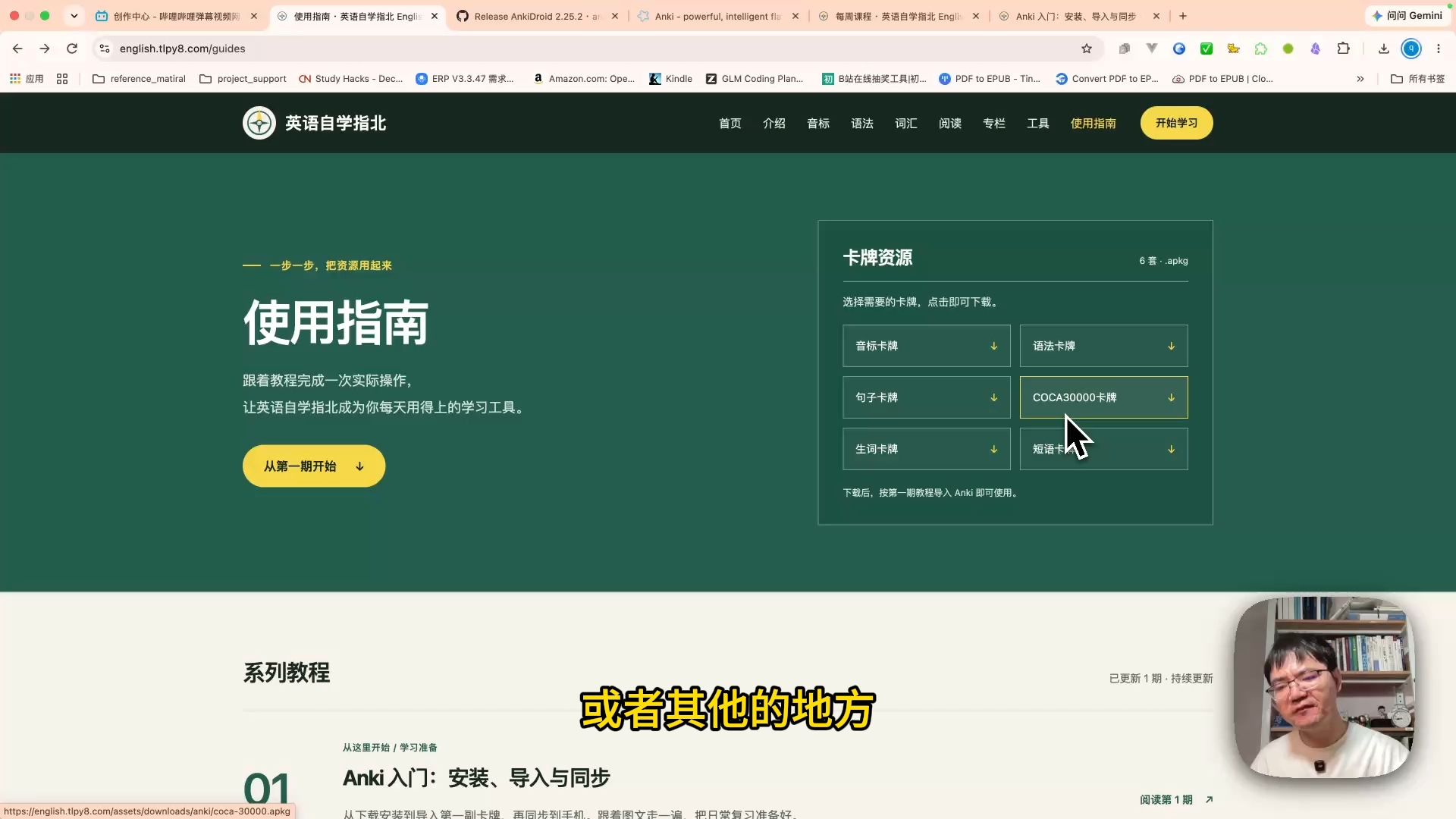Click the green checkmark extension icon
Image resolution: width=1456 pixels, height=819 pixels.
coord(1207,49)
